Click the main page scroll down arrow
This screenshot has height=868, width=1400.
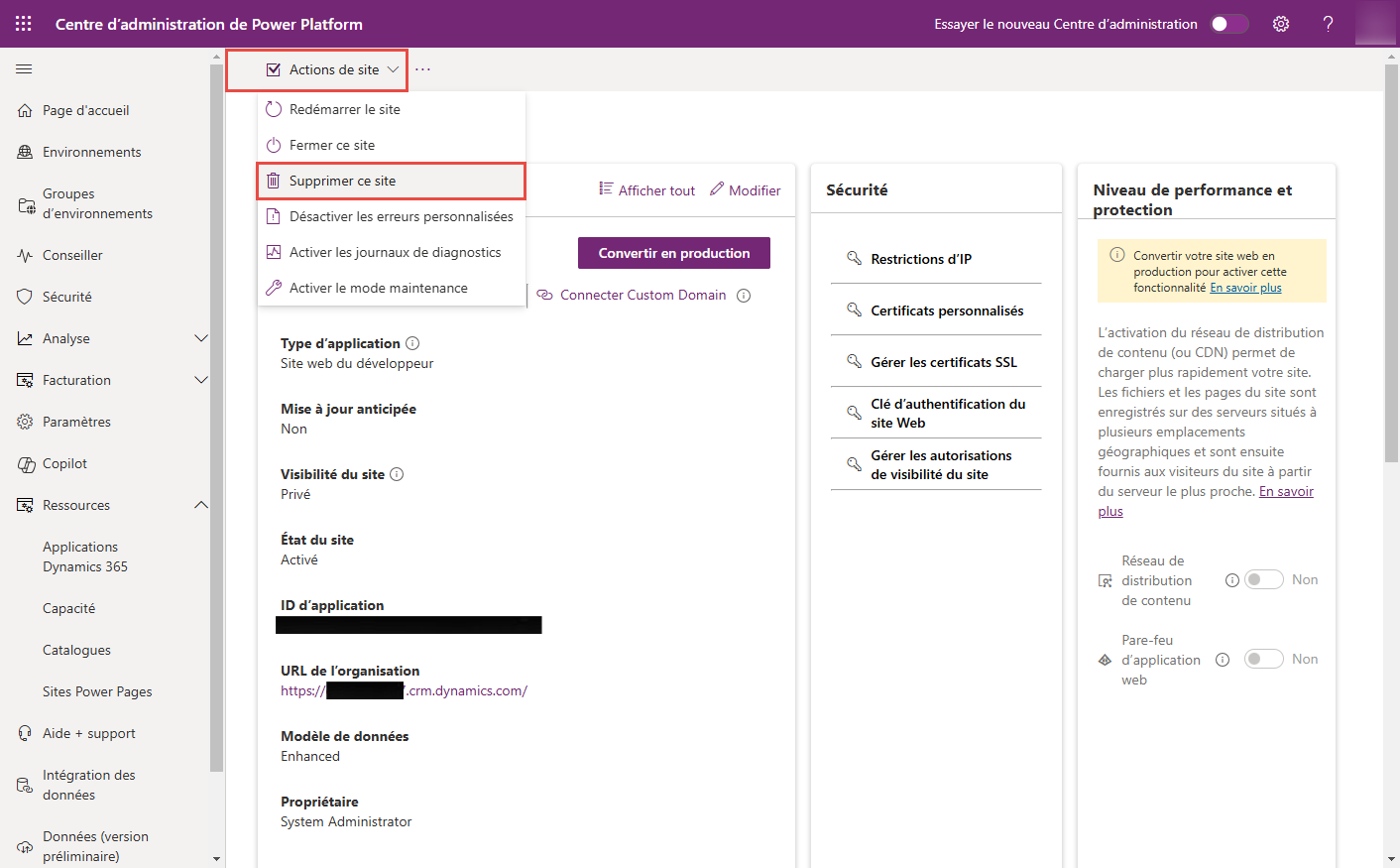click(x=1391, y=859)
